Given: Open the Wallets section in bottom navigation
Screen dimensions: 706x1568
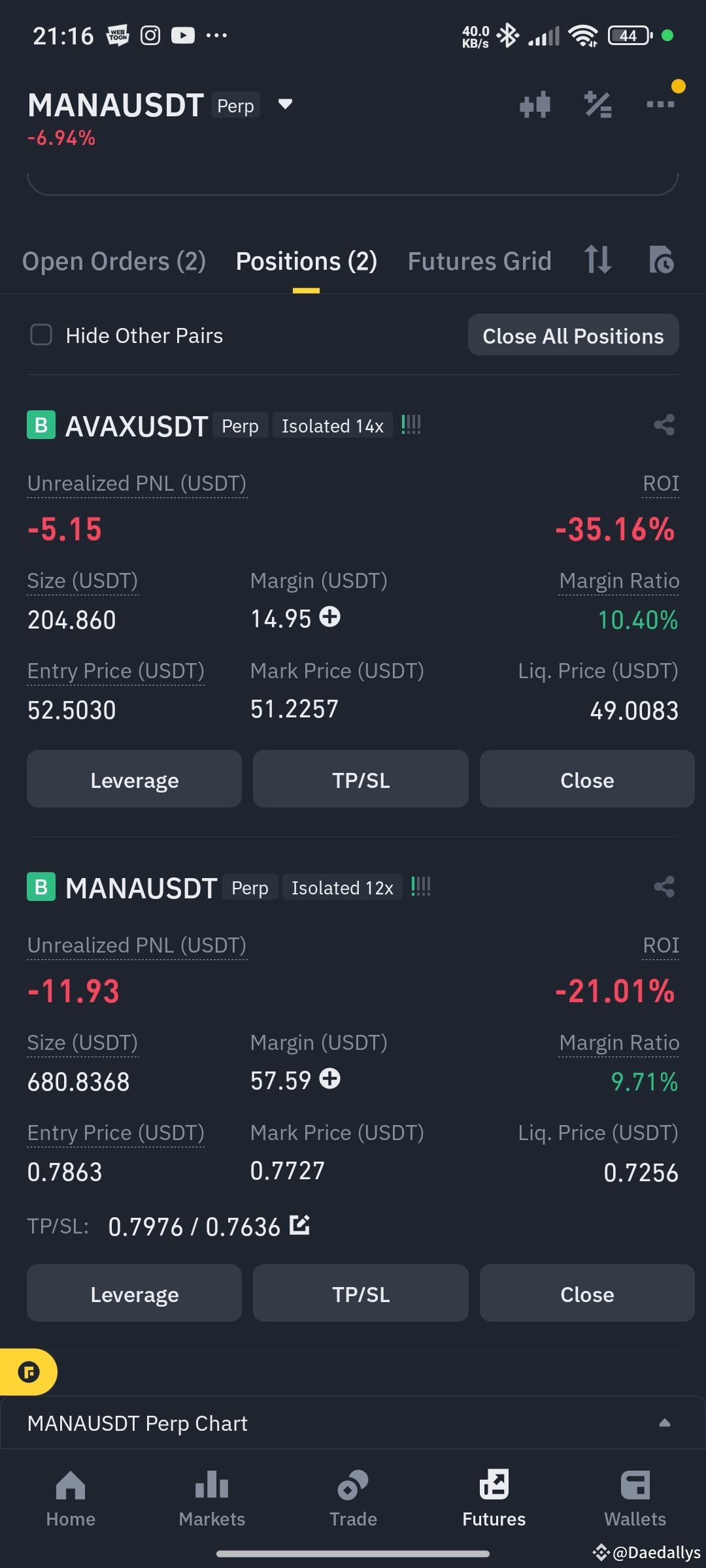Looking at the screenshot, I should (634, 1503).
